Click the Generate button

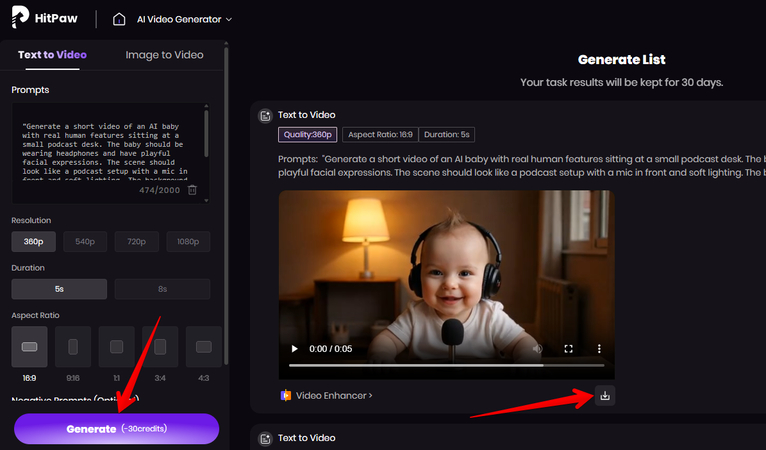(116, 429)
